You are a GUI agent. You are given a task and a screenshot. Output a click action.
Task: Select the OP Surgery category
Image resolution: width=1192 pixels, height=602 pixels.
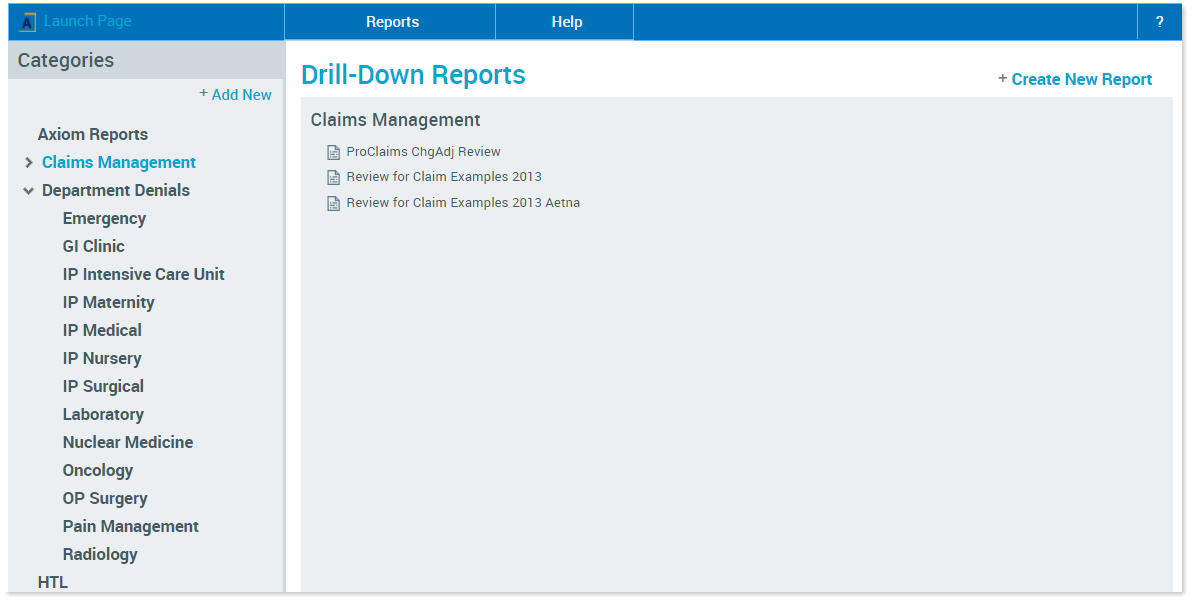click(104, 498)
